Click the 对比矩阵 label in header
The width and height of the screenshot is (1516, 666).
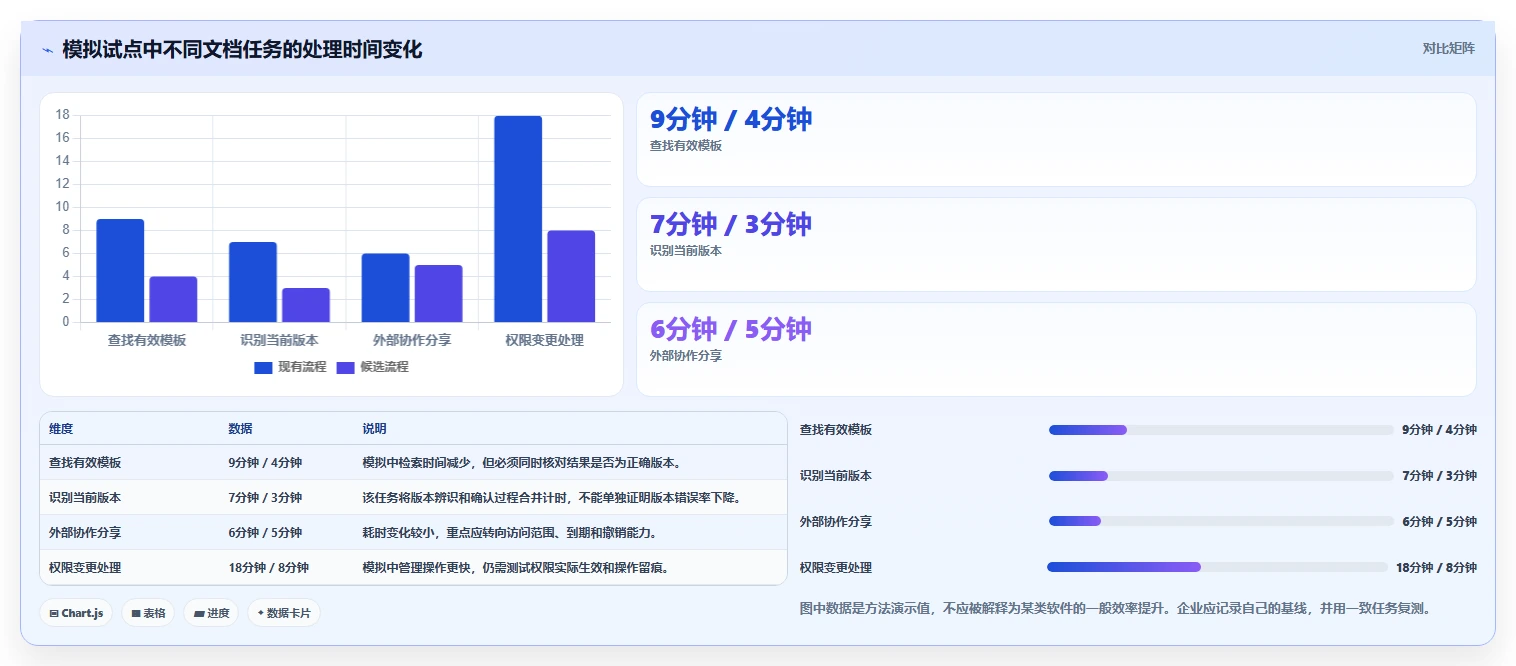[x=1448, y=48]
